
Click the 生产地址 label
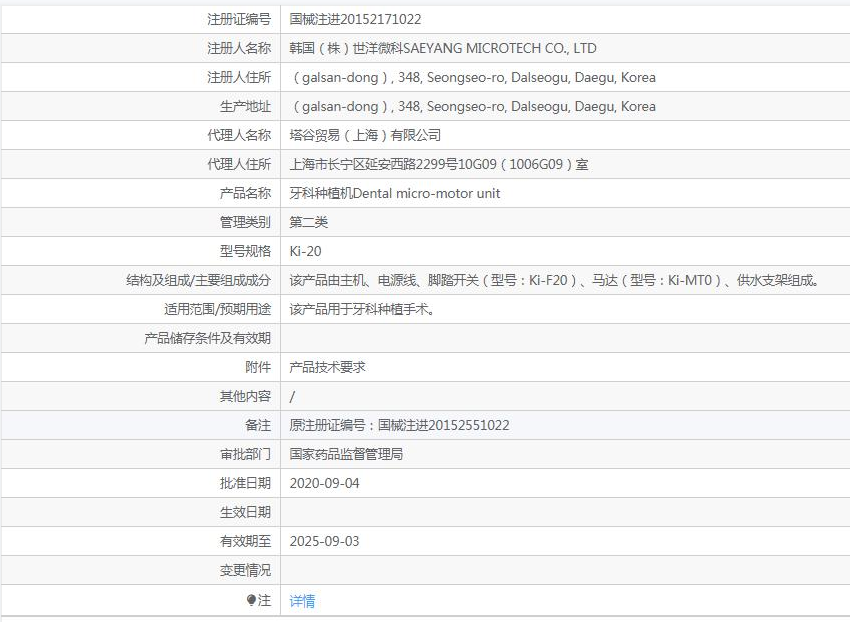245,106
